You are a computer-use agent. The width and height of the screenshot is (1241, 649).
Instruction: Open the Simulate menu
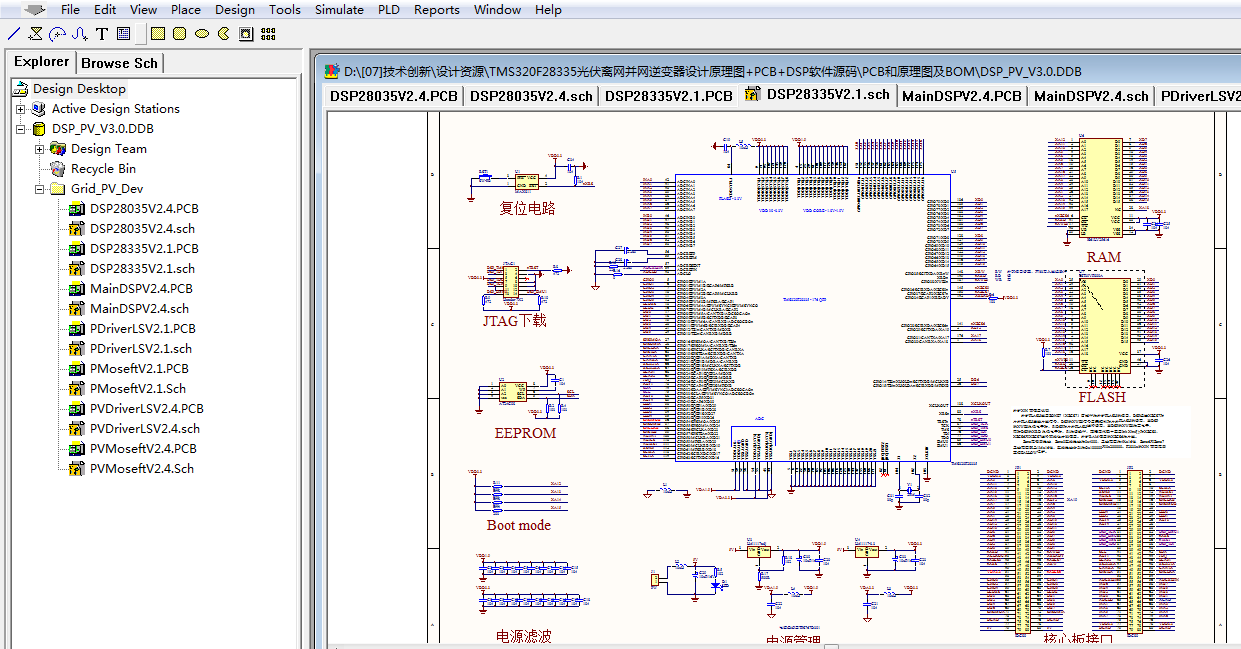click(x=339, y=9)
